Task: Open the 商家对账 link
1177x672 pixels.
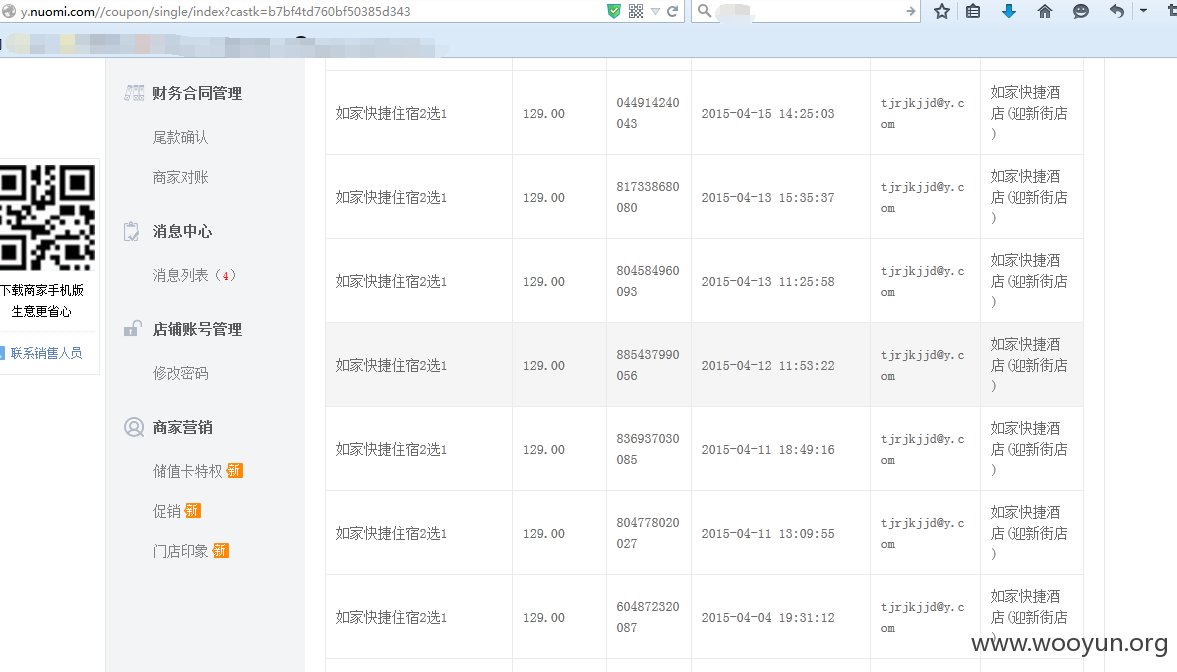Action: (180, 178)
